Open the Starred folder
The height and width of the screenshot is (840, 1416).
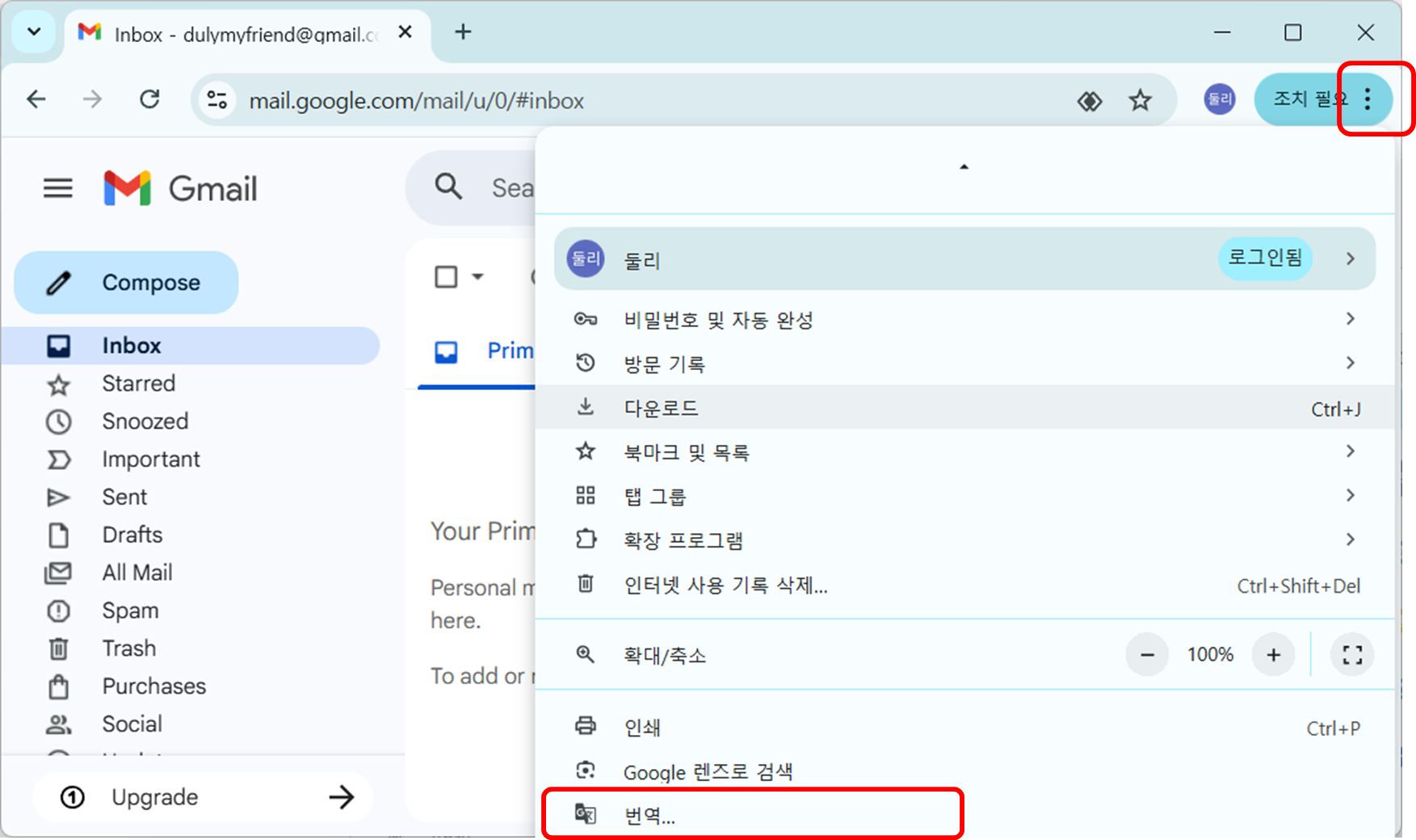[191, 384]
